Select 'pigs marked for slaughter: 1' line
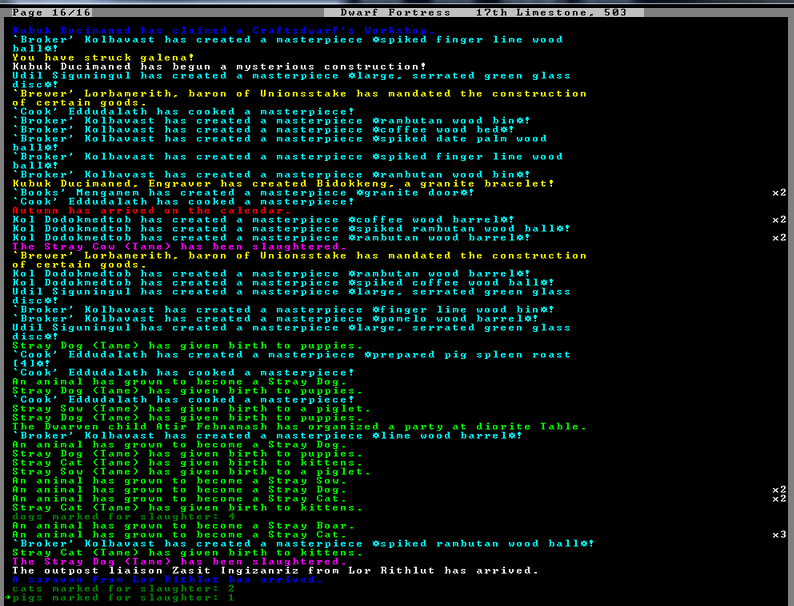 coord(124,598)
